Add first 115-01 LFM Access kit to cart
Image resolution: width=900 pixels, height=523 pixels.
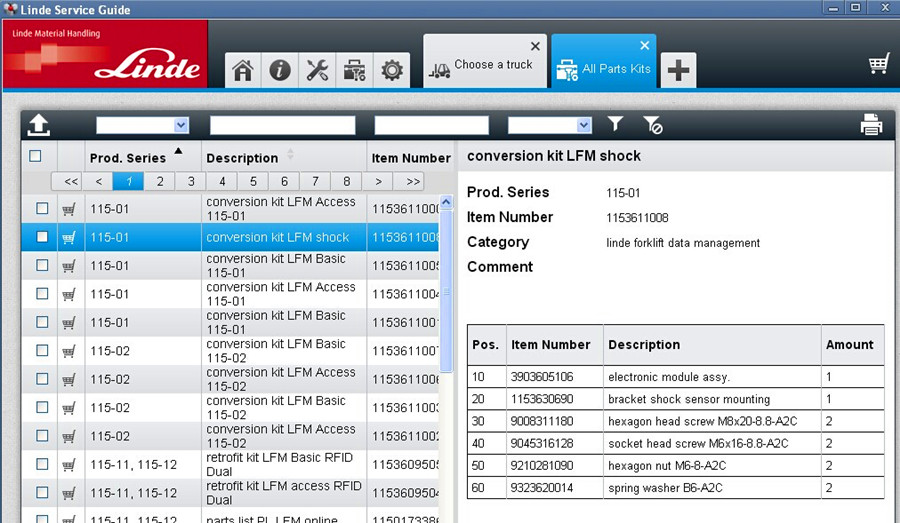69,209
